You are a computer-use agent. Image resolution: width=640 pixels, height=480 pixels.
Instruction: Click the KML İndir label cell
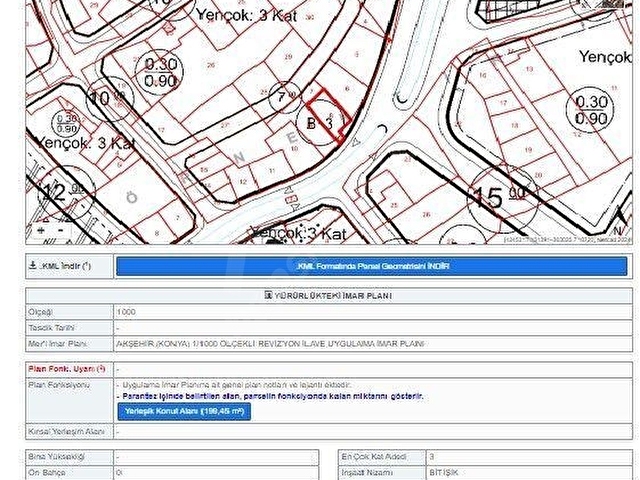[69, 266]
